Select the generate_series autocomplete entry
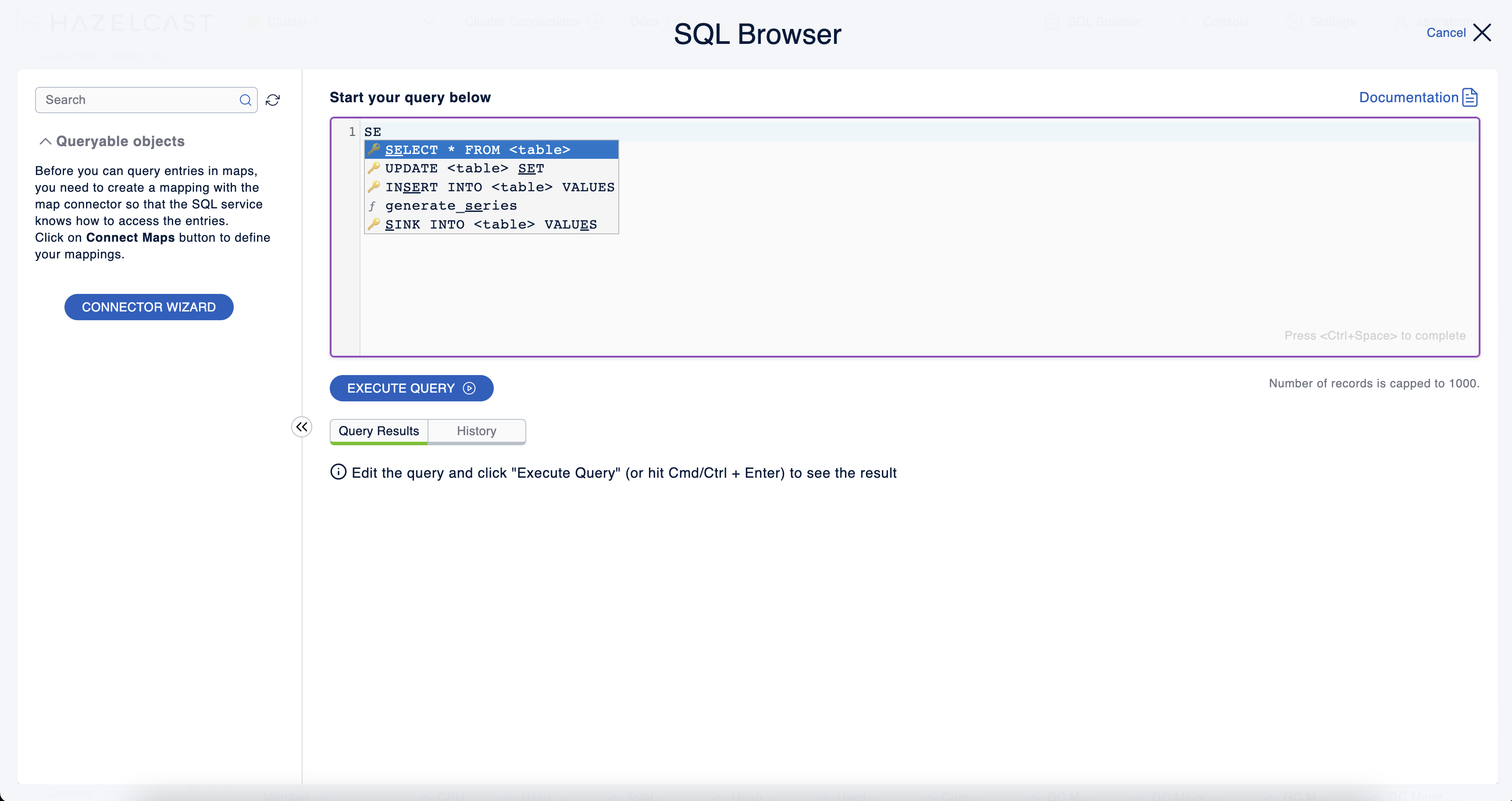The height and width of the screenshot is (801, 1512). [x=451, y=206]
